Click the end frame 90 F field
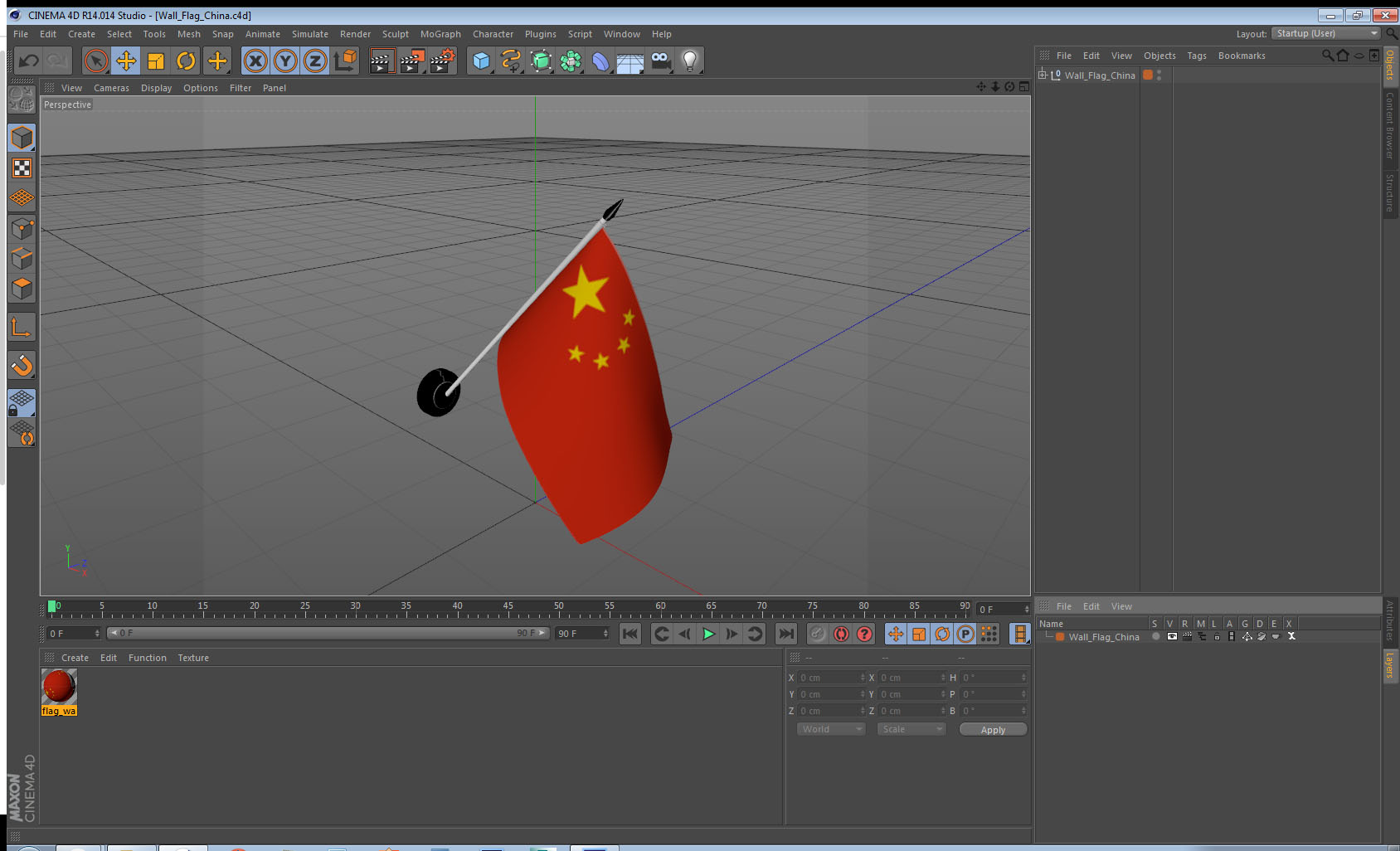This screenshot has height=851, width=1400. [x=583, y=634]
